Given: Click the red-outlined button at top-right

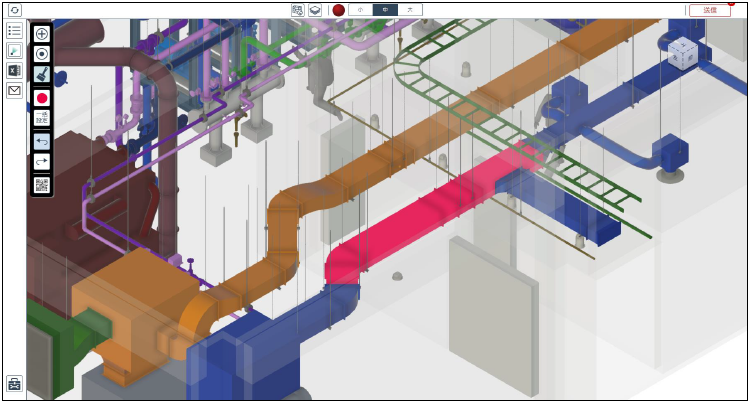Looking at the screenshot, I should pos(709,10).
